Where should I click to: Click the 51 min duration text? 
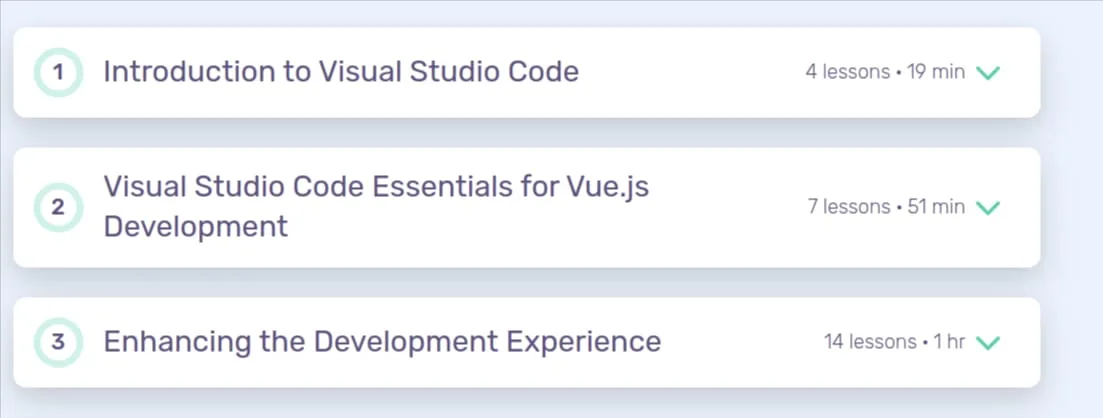pos(936,207)
